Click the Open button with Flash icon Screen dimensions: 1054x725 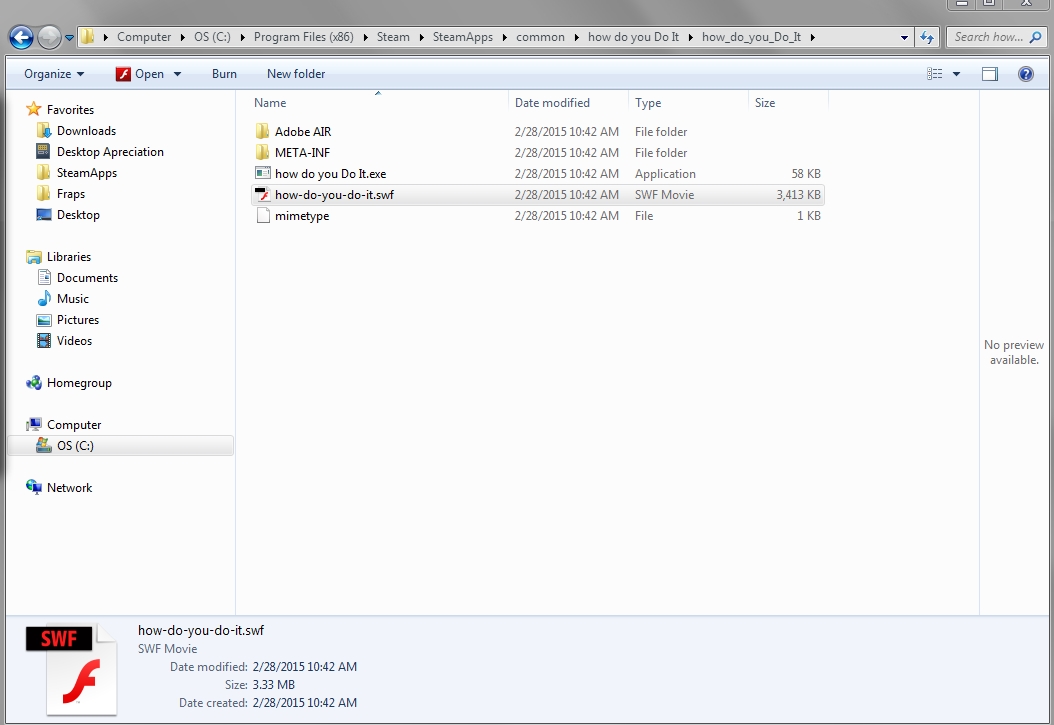pos(140,74)
